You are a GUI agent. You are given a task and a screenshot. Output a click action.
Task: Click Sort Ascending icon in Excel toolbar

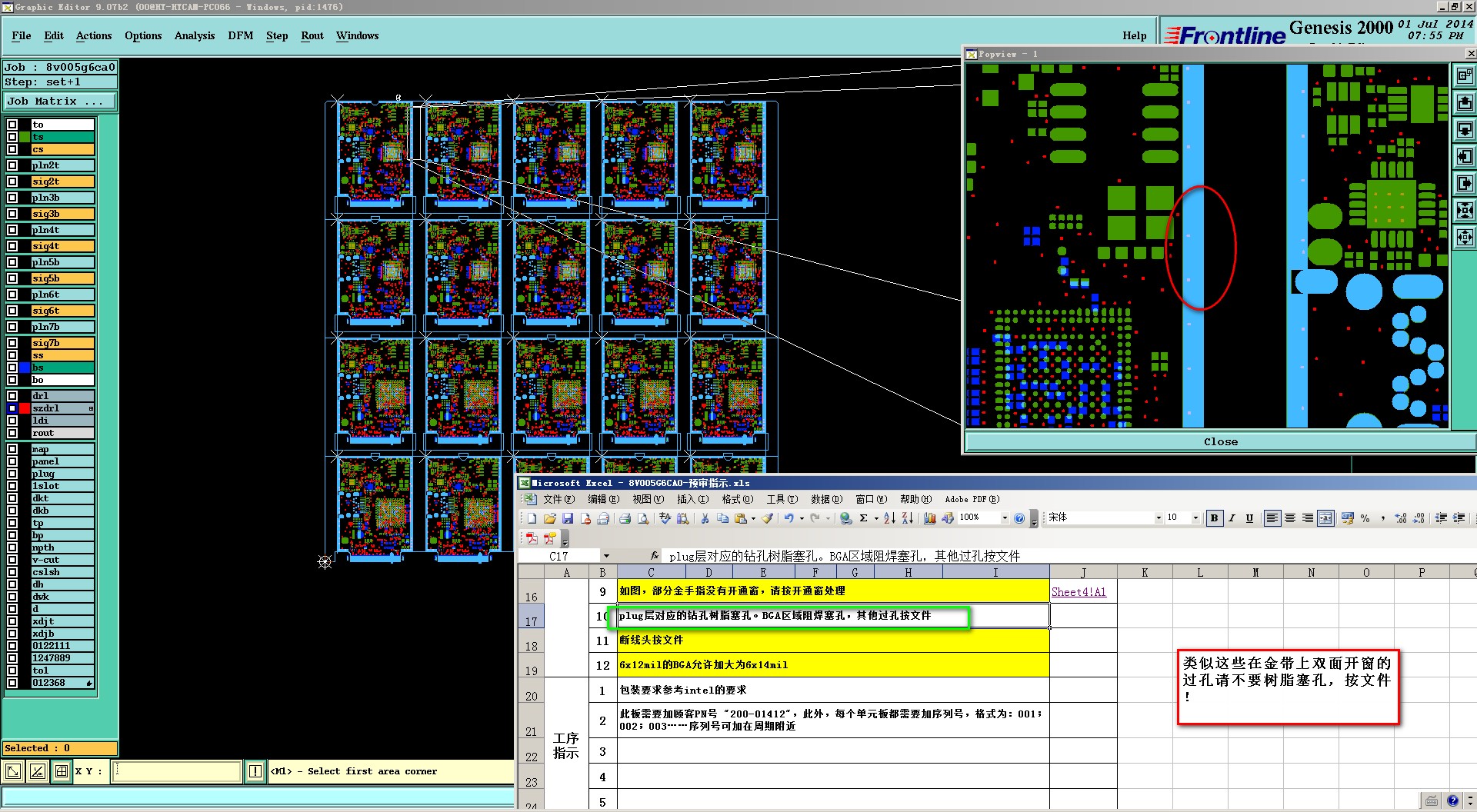point(889,518)
